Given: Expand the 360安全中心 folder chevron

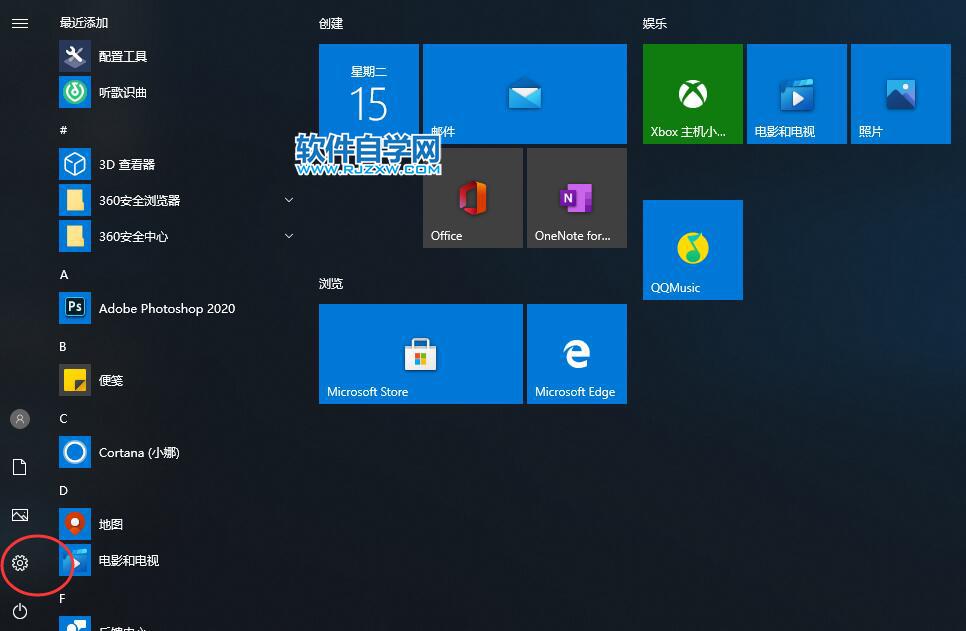Looking at the screenshot, I should click(289, 236).
